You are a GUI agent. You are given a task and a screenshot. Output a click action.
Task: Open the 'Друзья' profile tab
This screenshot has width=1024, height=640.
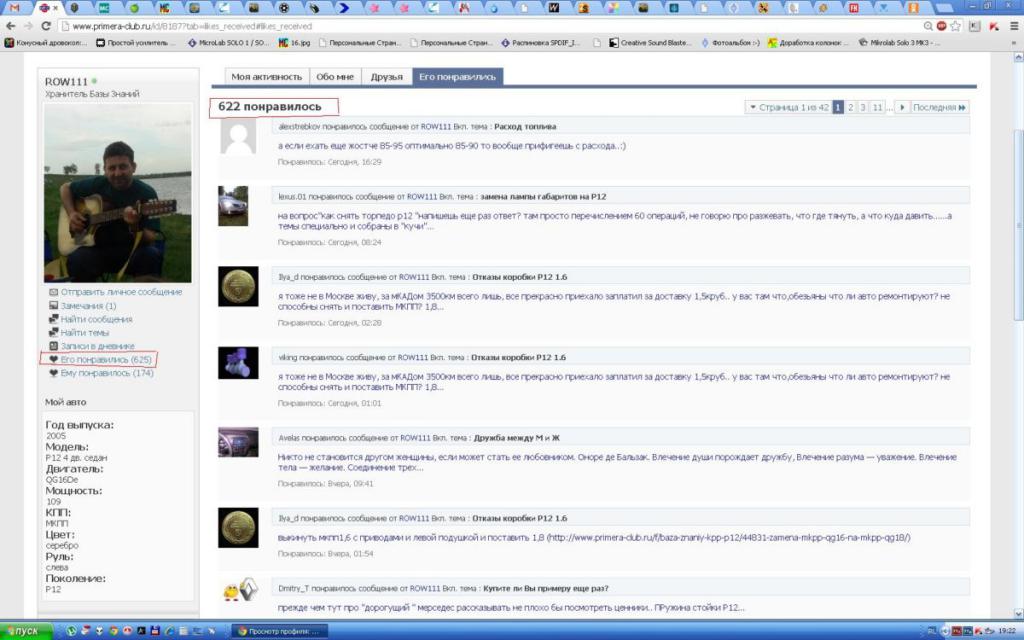click(387, 77)
